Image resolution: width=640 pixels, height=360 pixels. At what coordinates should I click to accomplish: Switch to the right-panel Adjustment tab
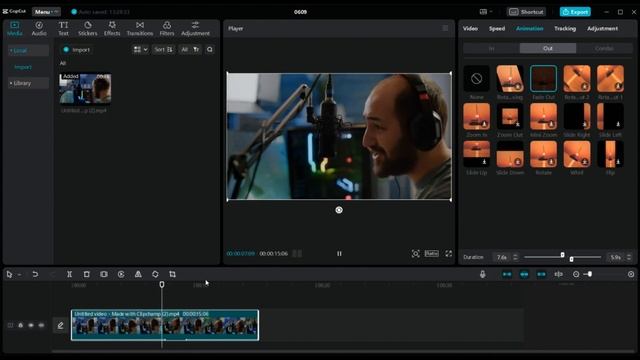pyautogui.click(x=602, y=29)
